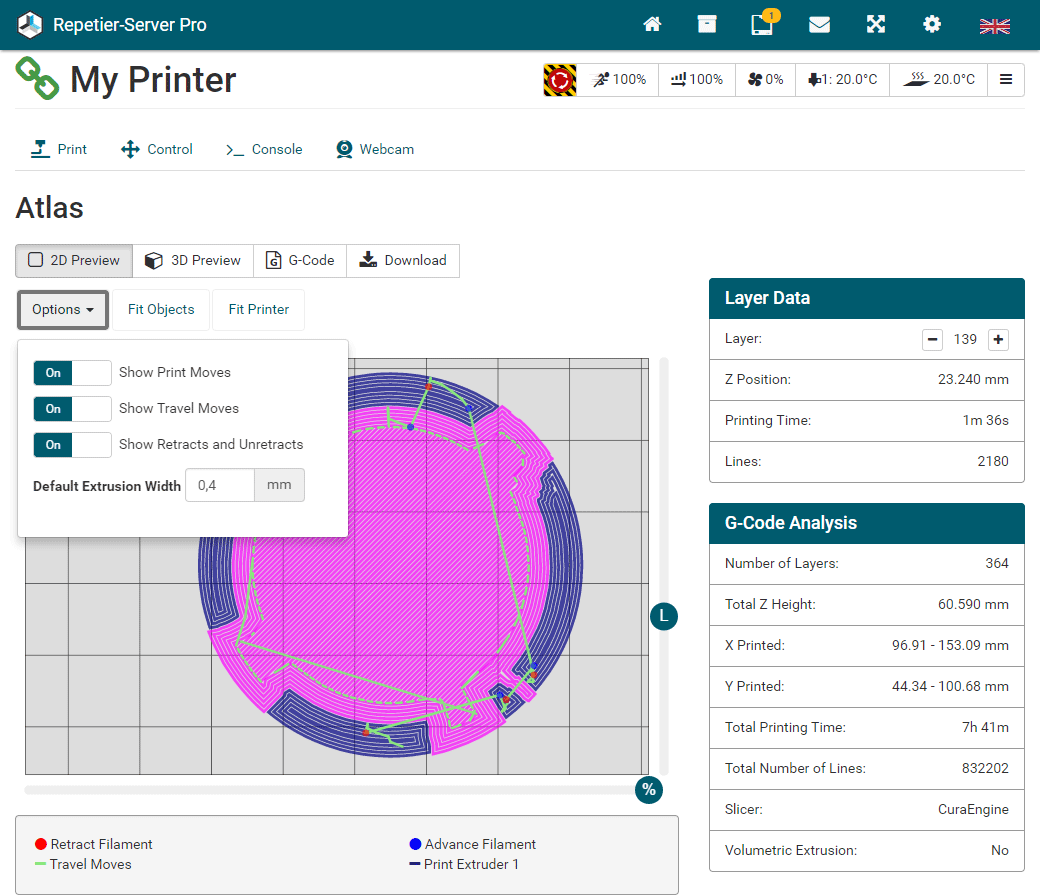The height and width of the screenshot is (895, 1040).
Task: Click the Default Extrusion Width field
Action: [220, 486]
